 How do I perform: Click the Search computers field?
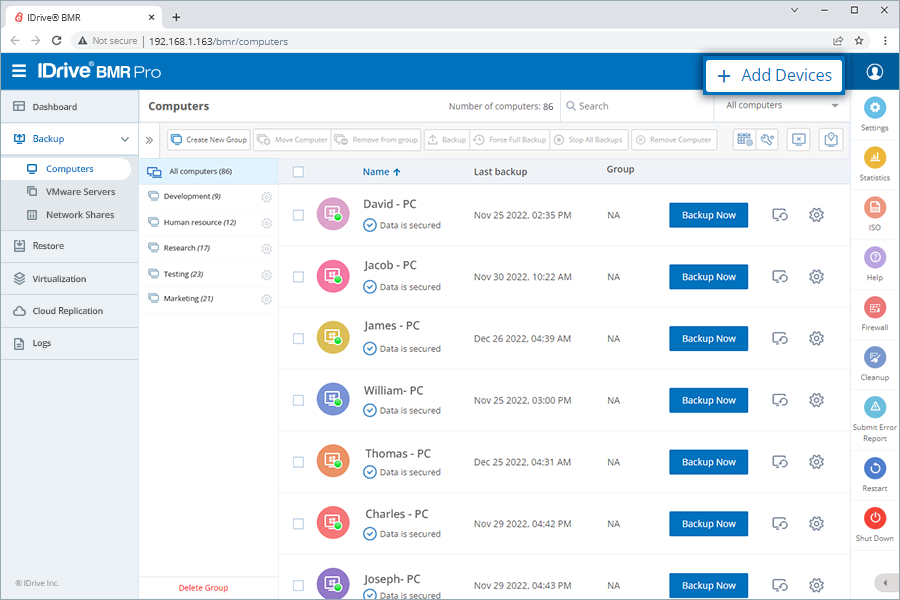[x=637, y=106]
